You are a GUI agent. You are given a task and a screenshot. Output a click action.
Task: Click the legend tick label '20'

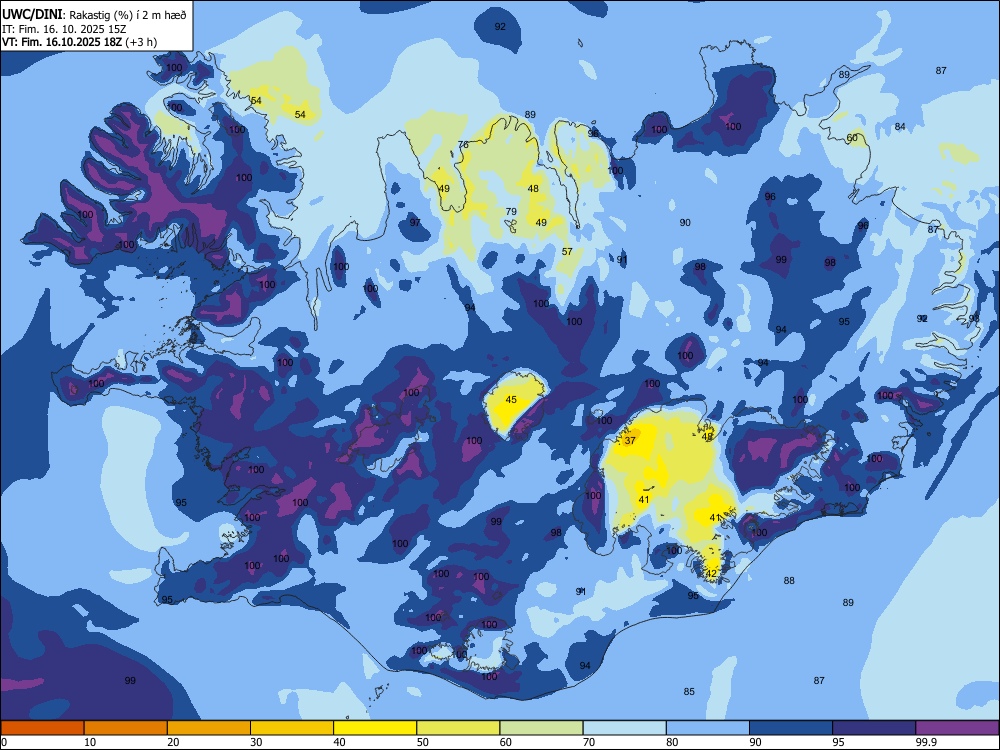(x=173, y=742)
